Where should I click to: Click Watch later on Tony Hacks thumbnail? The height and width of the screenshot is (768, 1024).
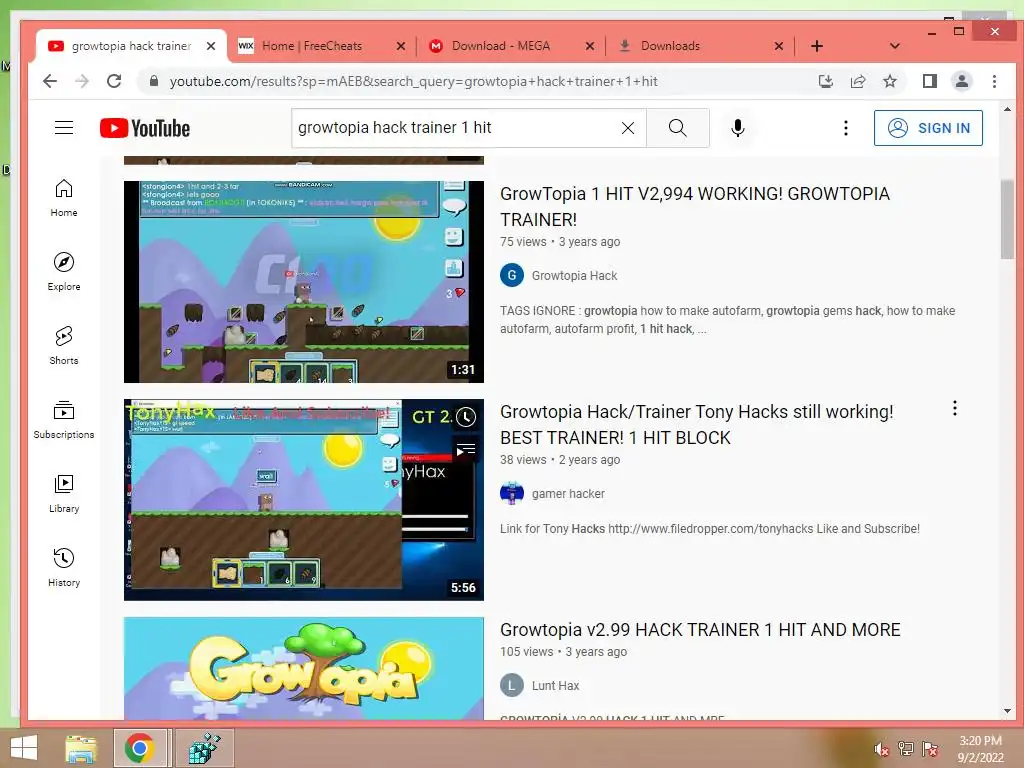click(x=466, y=417)
